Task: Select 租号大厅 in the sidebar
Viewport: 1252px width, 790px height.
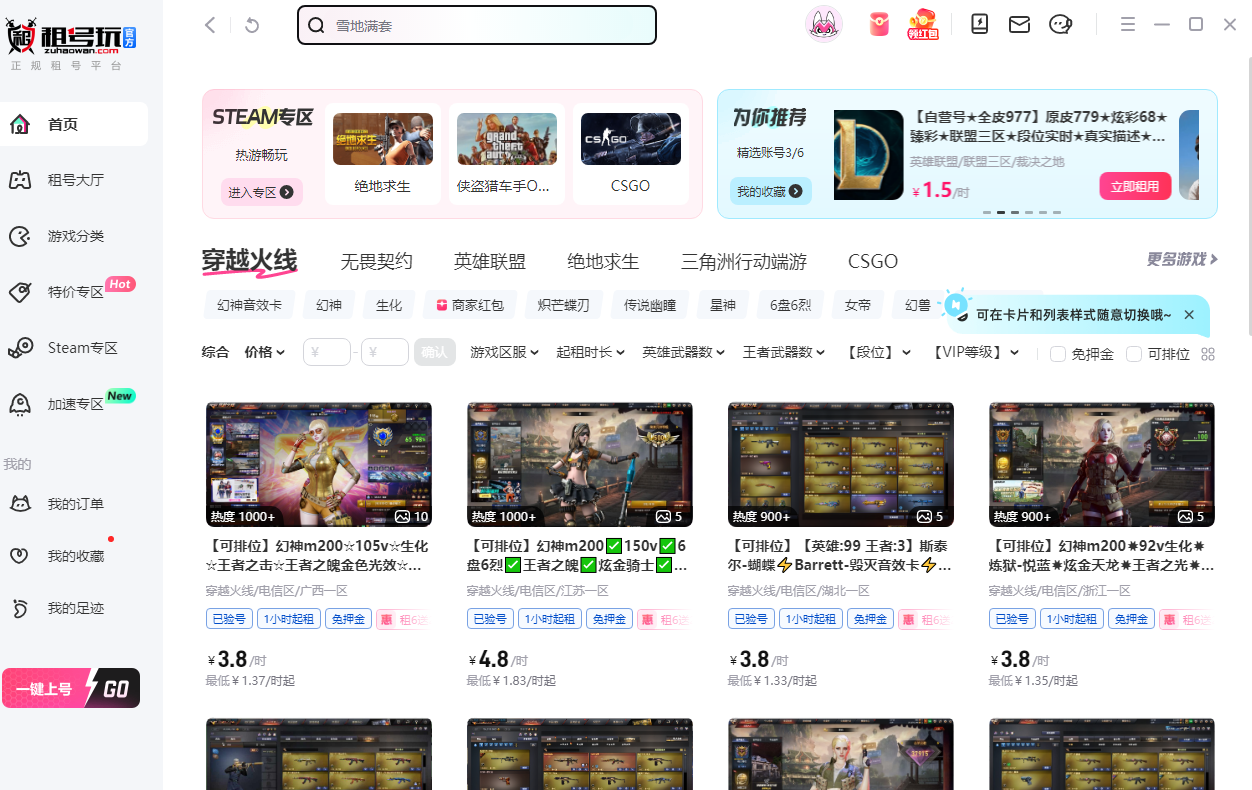Action: tap(75, 180)
